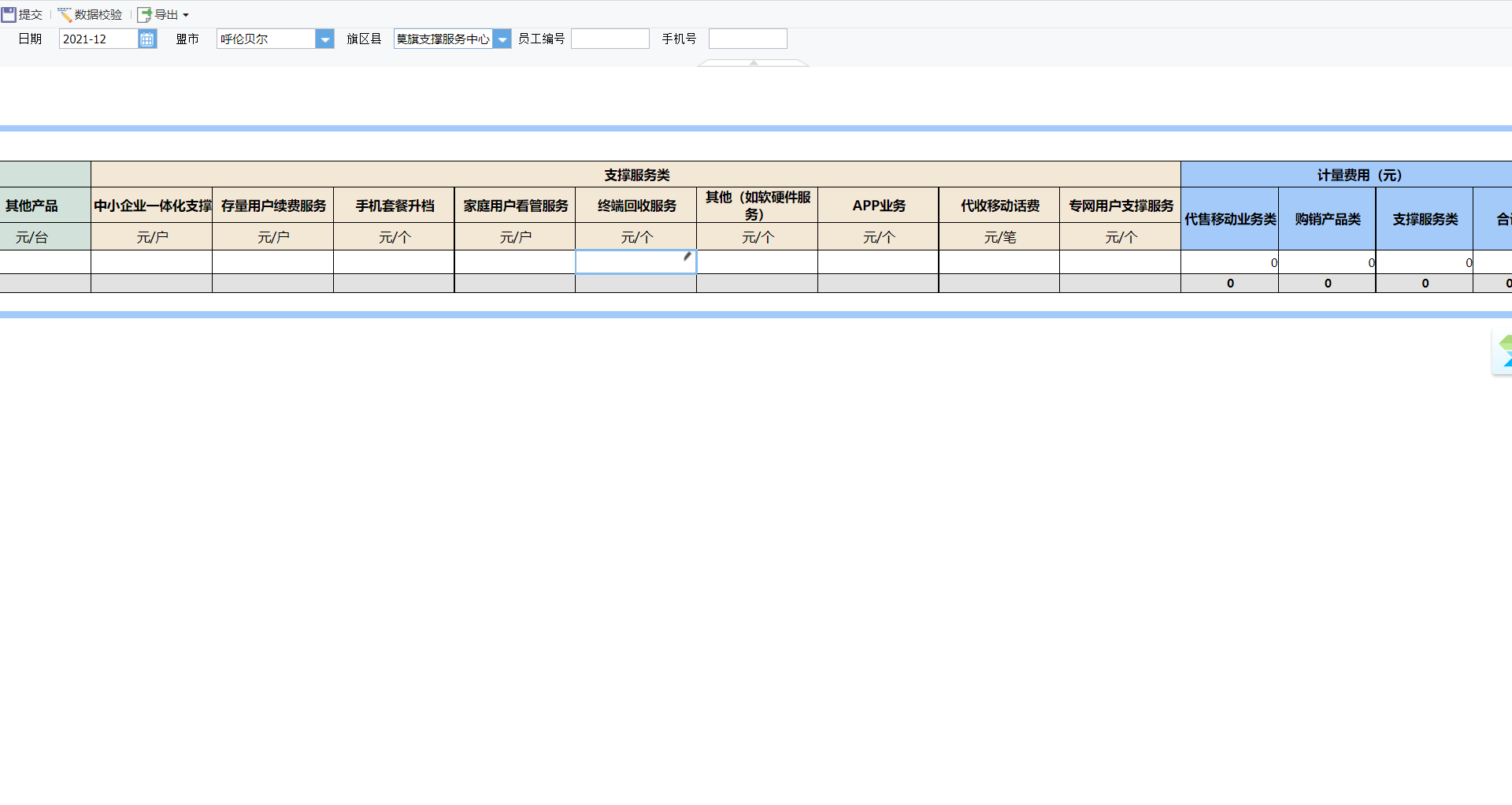Open the calendar picker for 日期
This screenshot has width=1512, height=805.
(x=147, y=39)
